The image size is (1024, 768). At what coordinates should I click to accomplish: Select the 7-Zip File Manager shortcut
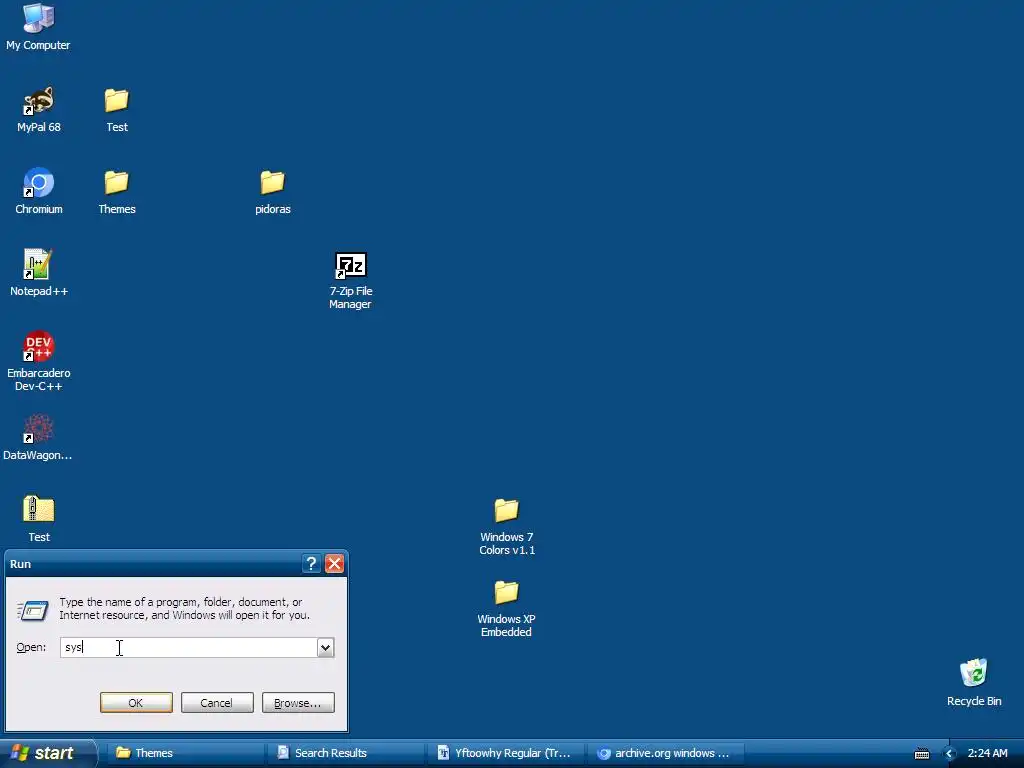[x=351, y=265]
